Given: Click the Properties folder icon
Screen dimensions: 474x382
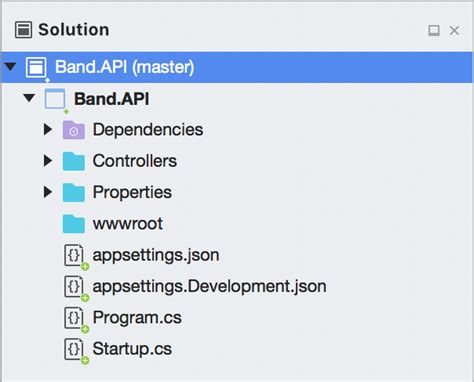Looking at the screenshot, I should (x=73, y=192).
